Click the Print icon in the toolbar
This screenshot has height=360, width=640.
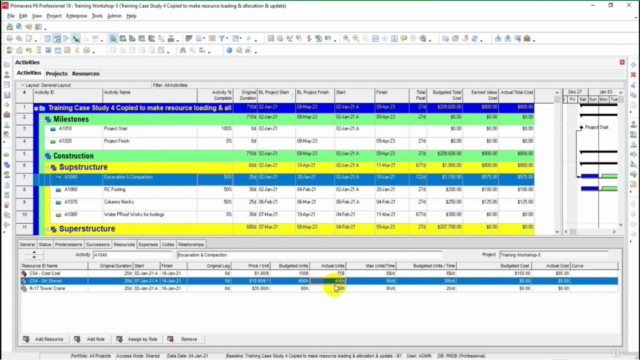[x=9, y=39]
